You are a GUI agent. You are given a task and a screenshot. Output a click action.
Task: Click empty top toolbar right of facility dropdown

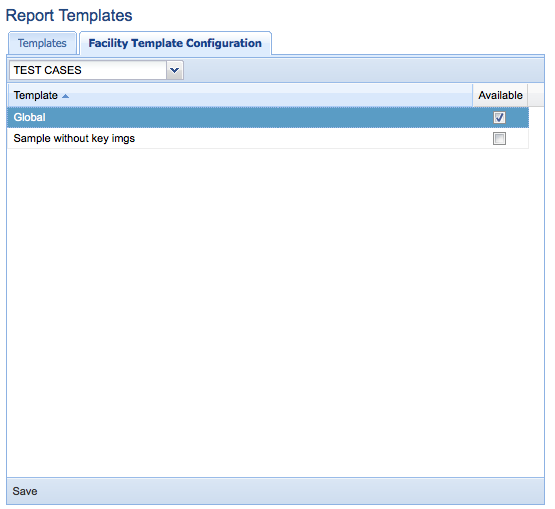click(x=364, y=70)
